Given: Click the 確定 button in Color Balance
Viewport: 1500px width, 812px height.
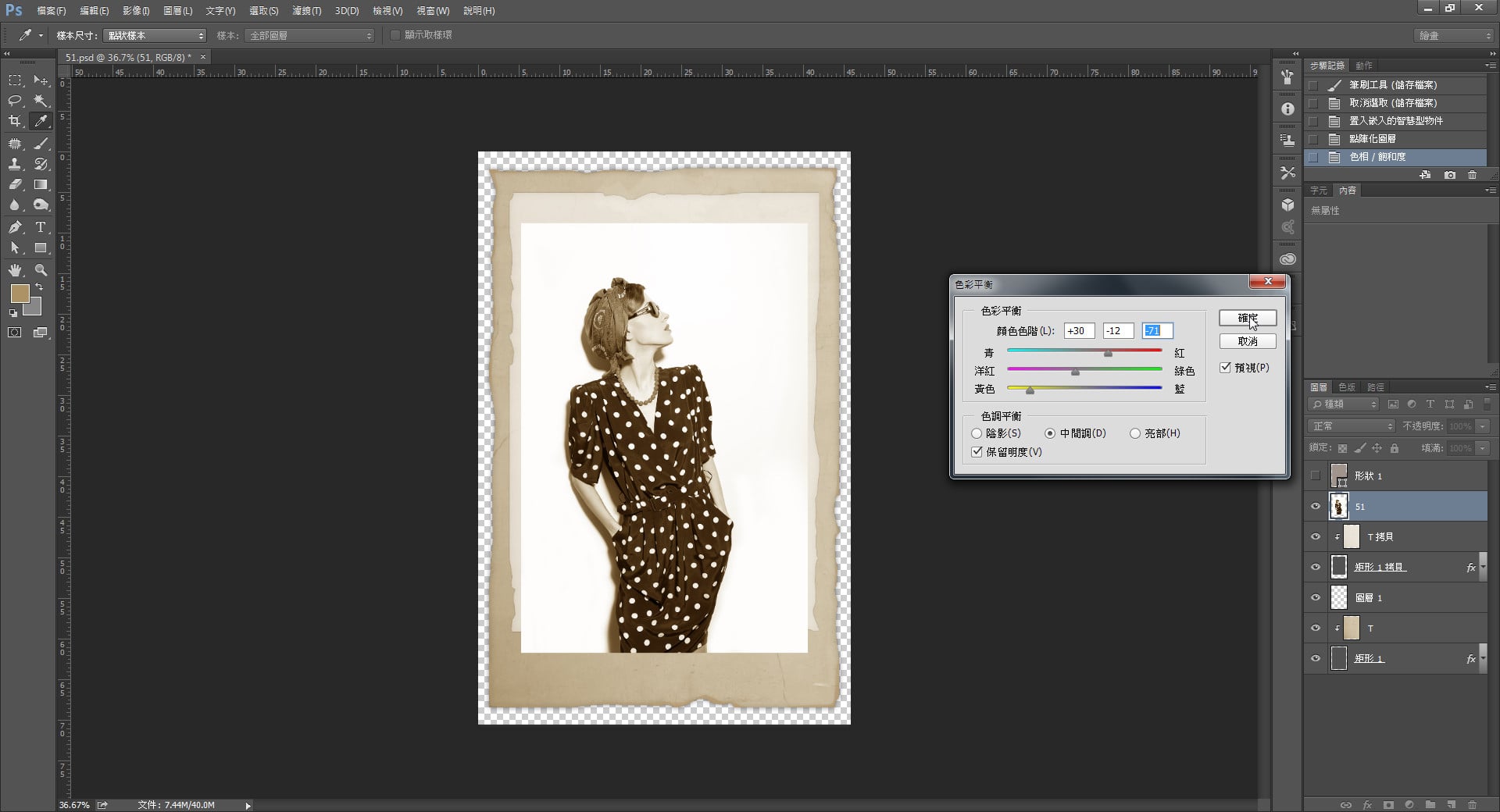Looking at the screenshot, I should pyautogui.click(x=1247, y=318).
